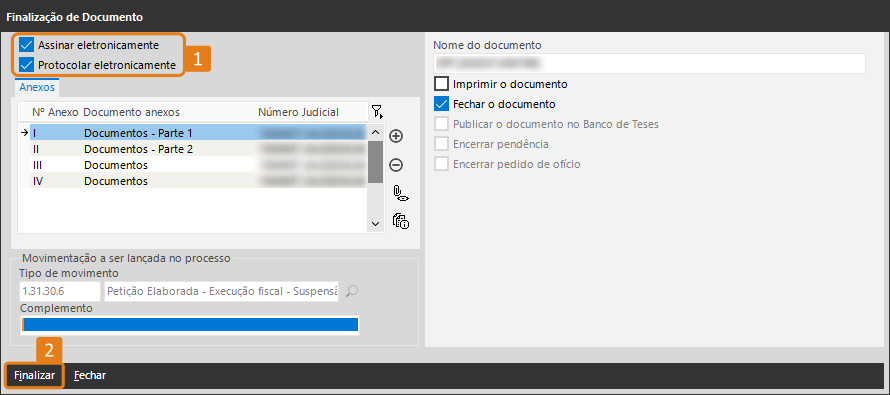The width and height of the screenshot is (890, 395).
Task: Click the attachments list scroll up arrow
Action: [375, 132]
